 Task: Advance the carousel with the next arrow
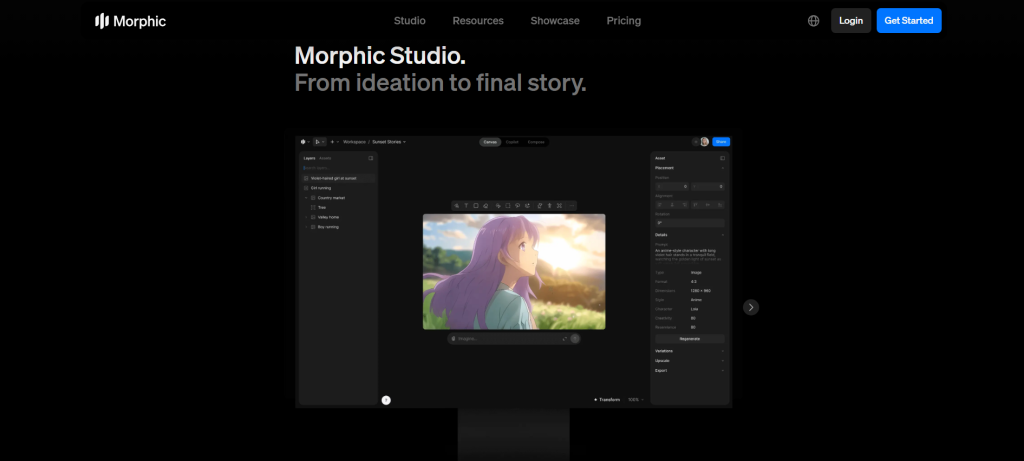tap(750, 307)
